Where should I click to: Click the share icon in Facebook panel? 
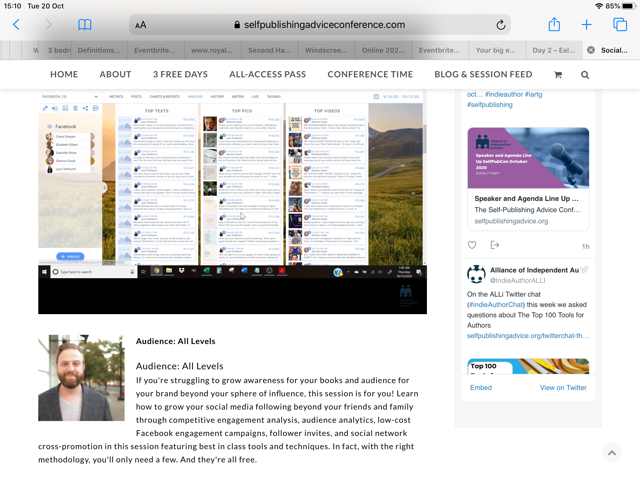point(85,108)
